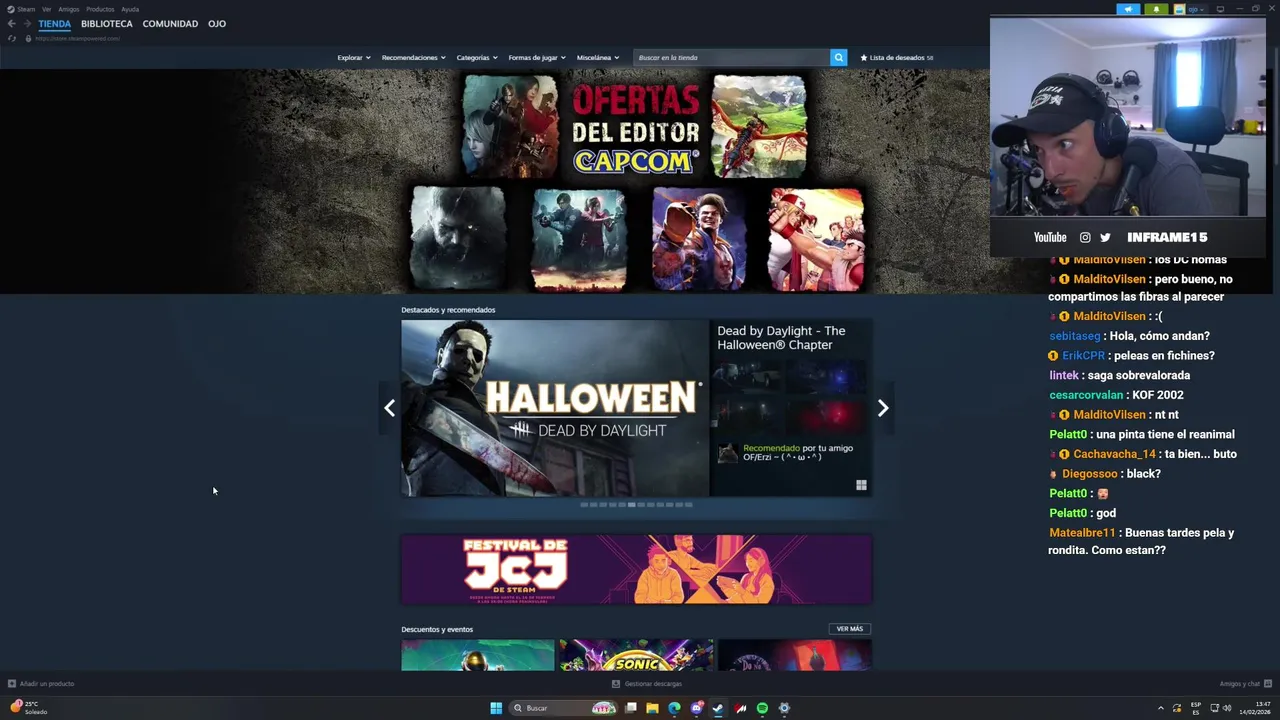Open the Ver menu
Image resolution: width=1280 pixels, height=720 pixels.
pos(46,9)
